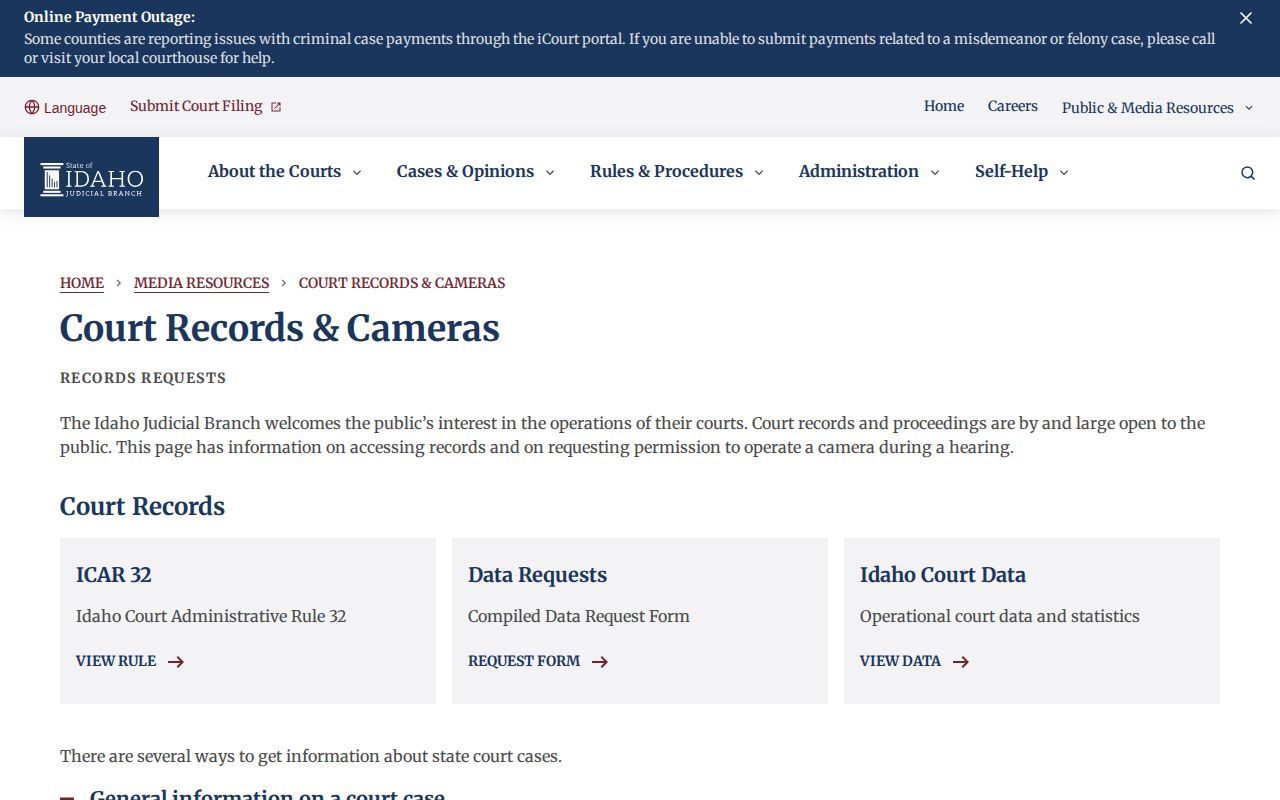The width and height of the screenshot is (1280, 800).
Task: Expand the Cases & Opinions chevron
Action: tap(549, 173)
